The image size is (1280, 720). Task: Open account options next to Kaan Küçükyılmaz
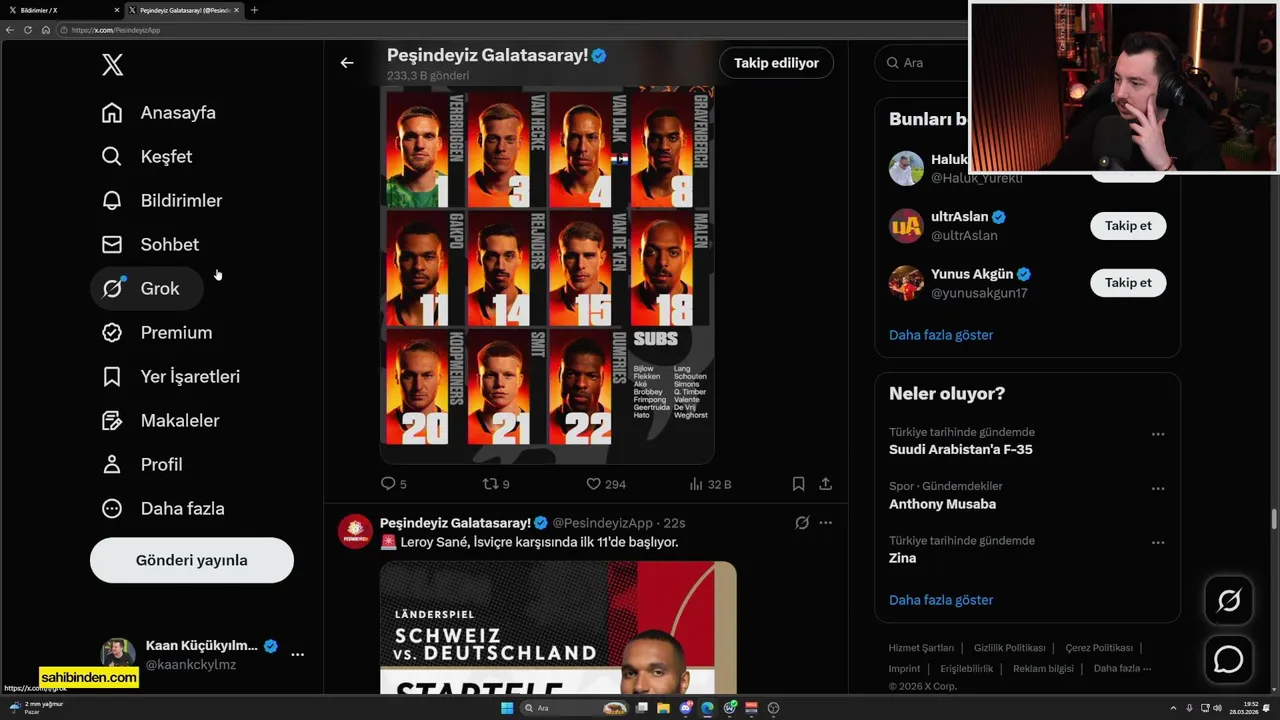[297, 654]
